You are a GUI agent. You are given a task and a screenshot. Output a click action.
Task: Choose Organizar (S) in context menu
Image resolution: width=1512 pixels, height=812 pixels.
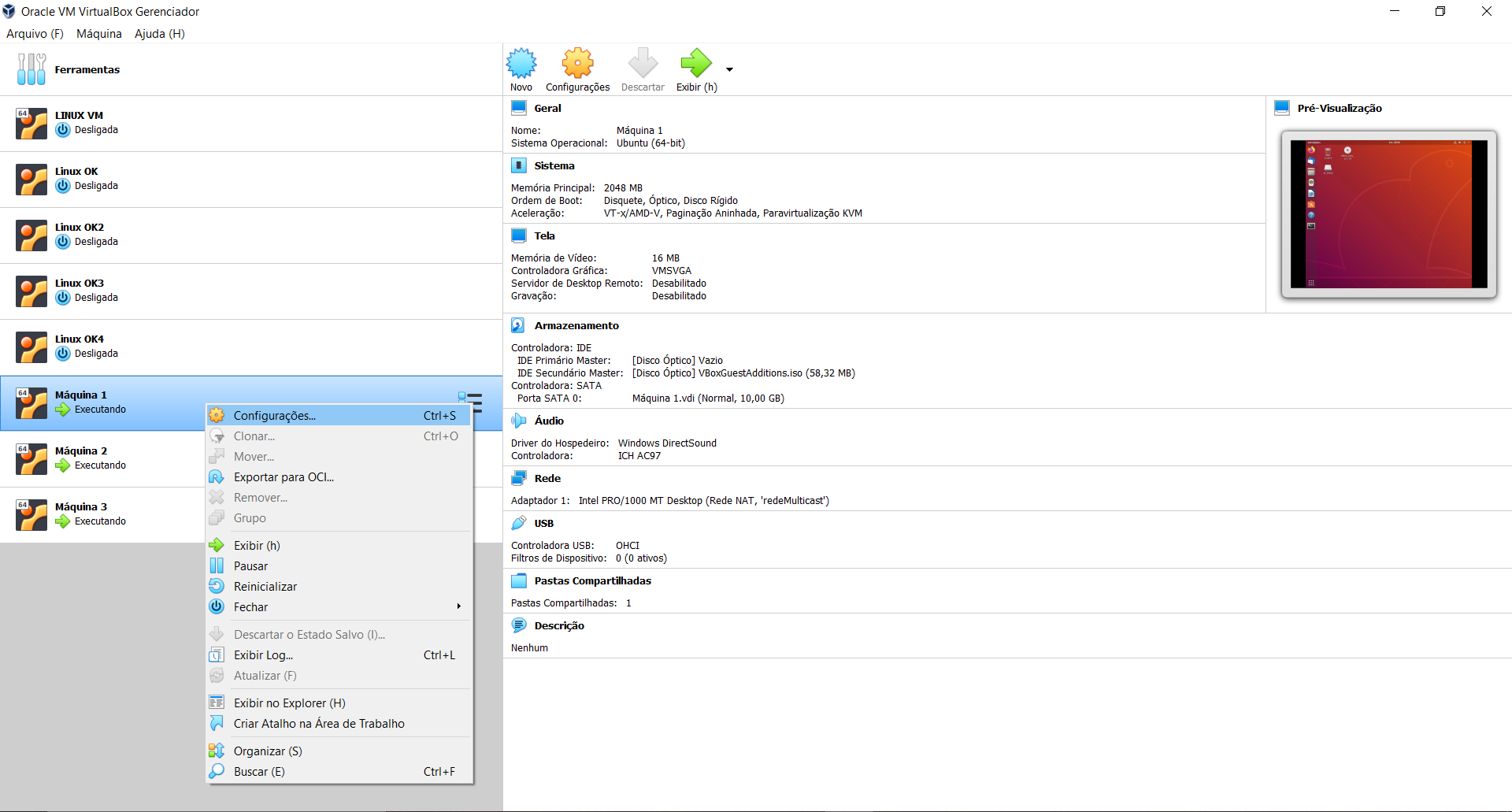click(339, 751)
